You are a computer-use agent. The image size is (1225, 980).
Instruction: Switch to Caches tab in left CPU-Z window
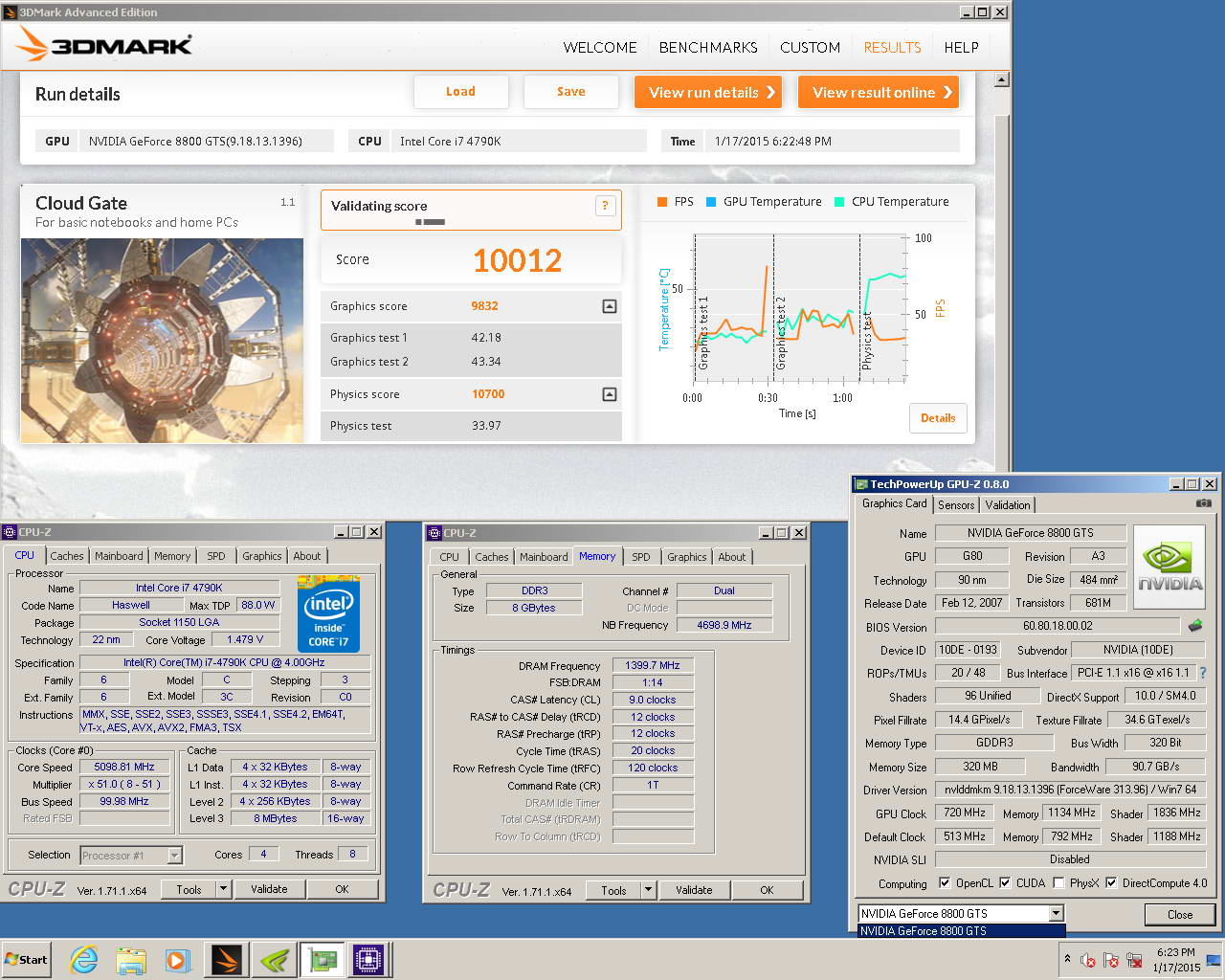[67, 555]
